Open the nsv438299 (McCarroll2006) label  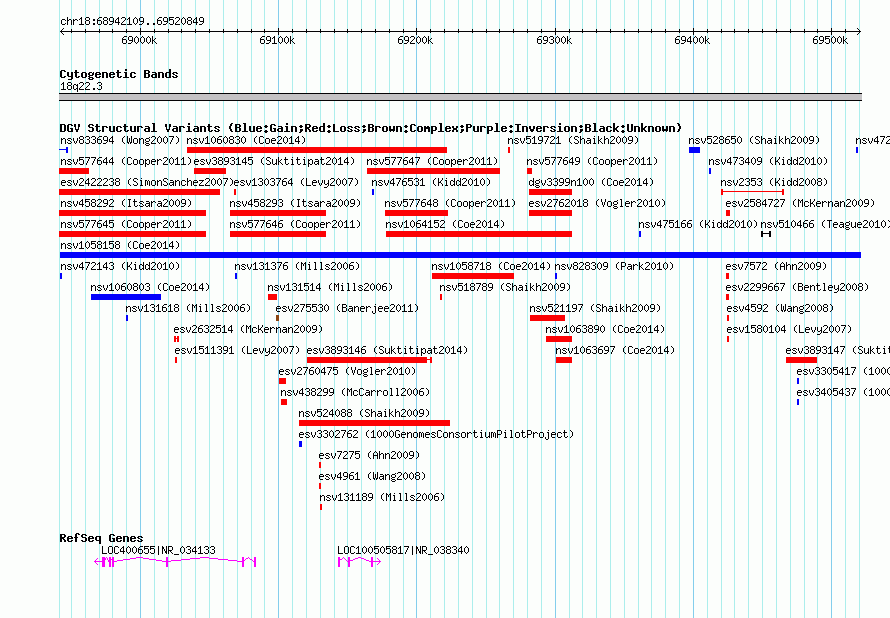pyautogui.click(x=355, y=392)
